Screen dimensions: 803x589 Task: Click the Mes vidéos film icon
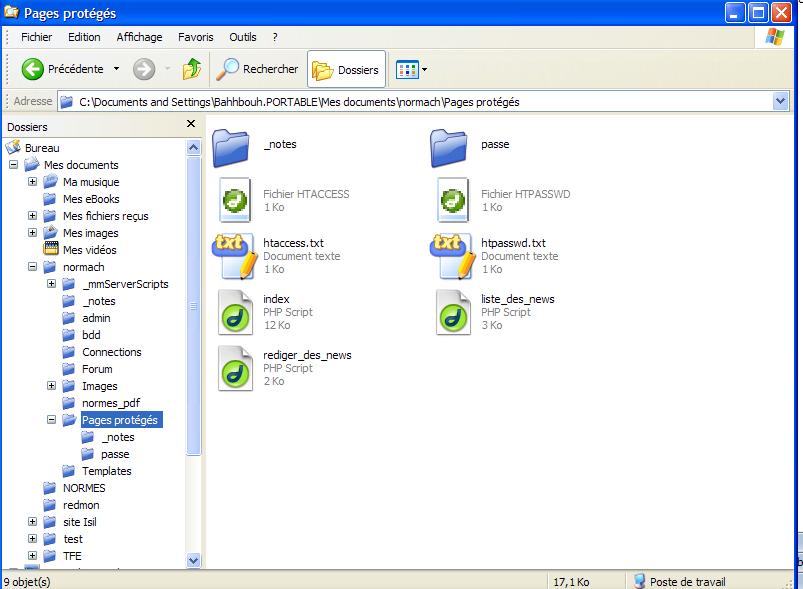click(x=51, y=249)
